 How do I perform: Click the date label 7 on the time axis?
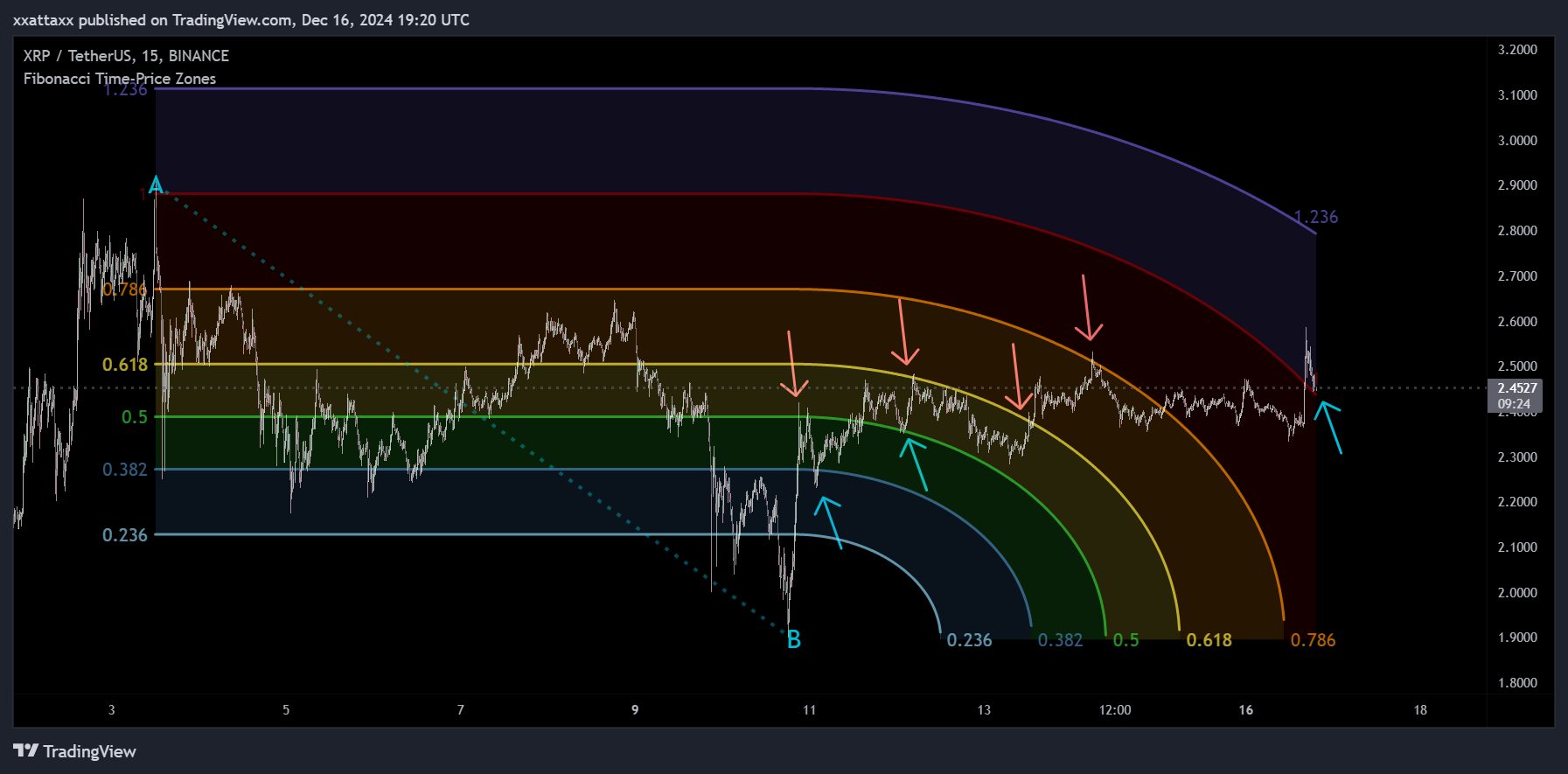461,710
